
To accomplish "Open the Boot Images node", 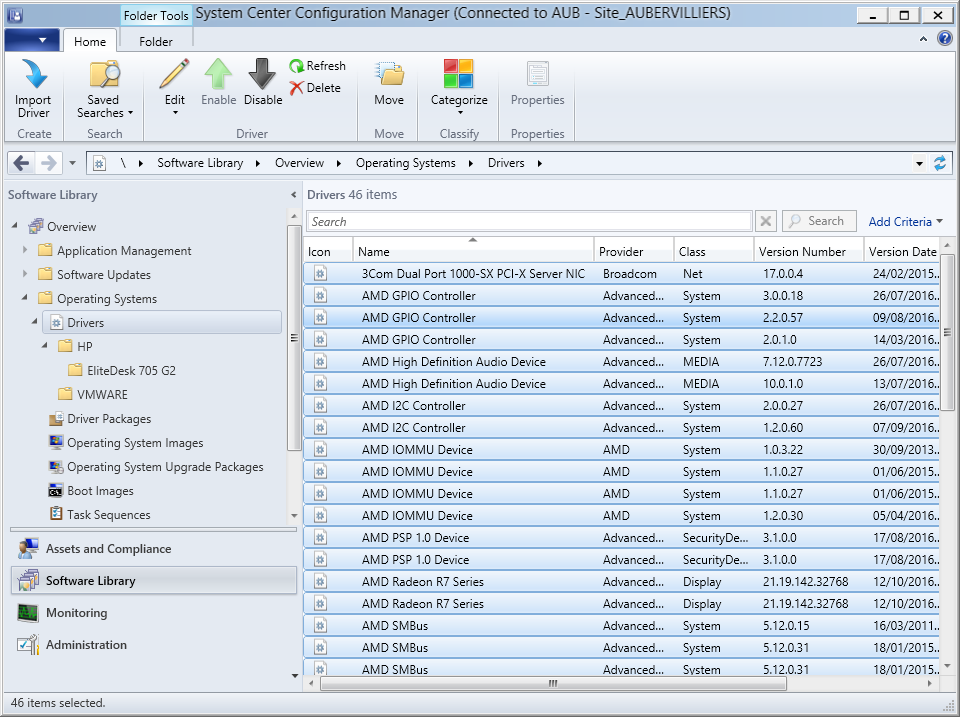I will point(91,491).
